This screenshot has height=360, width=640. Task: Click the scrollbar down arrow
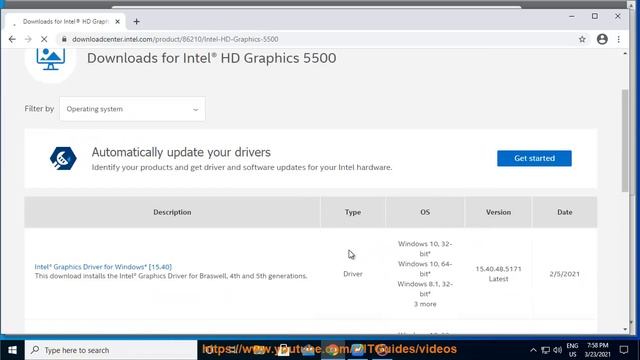click(625, 329)
